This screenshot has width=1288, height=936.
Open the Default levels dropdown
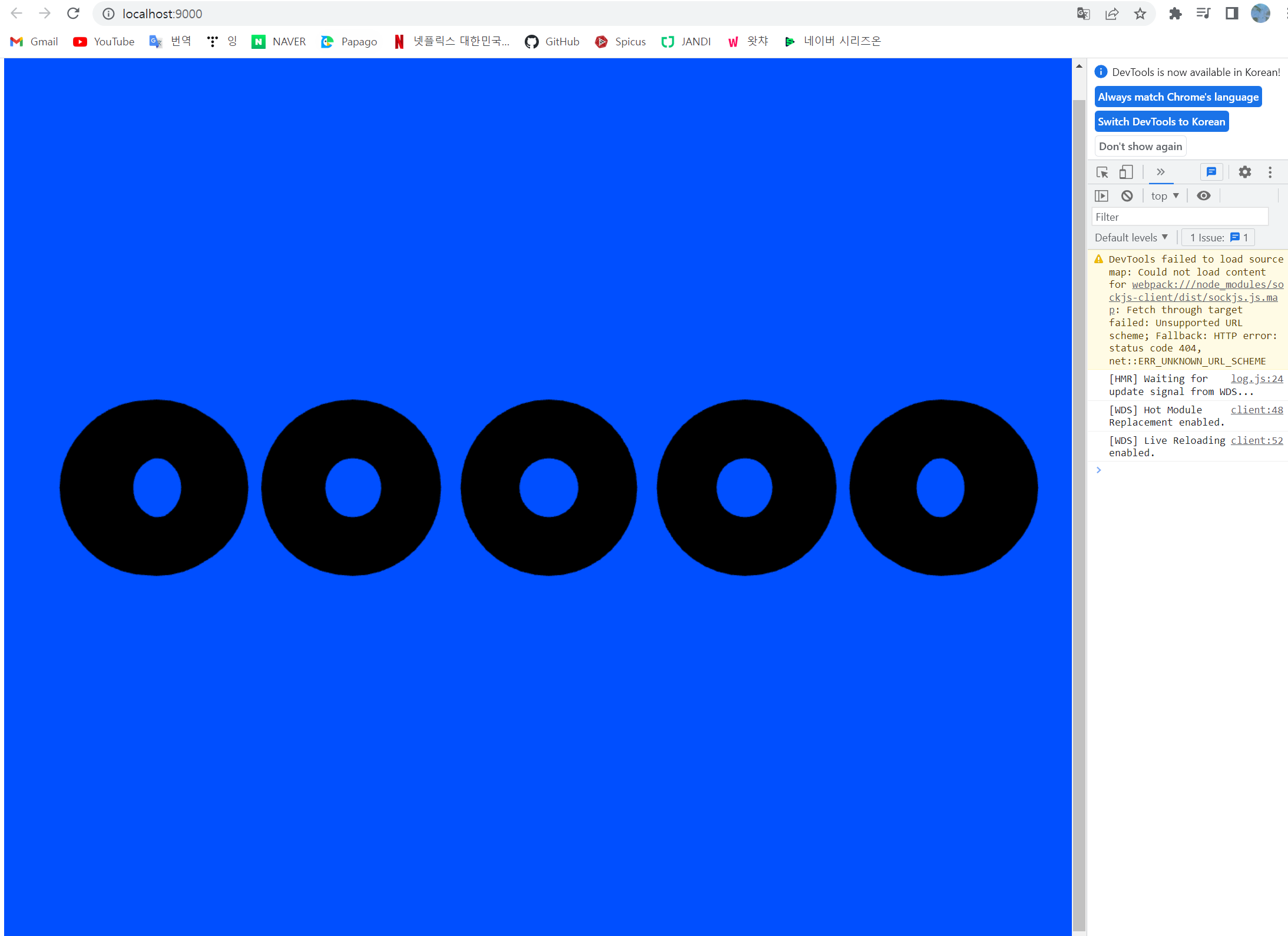1131,238
